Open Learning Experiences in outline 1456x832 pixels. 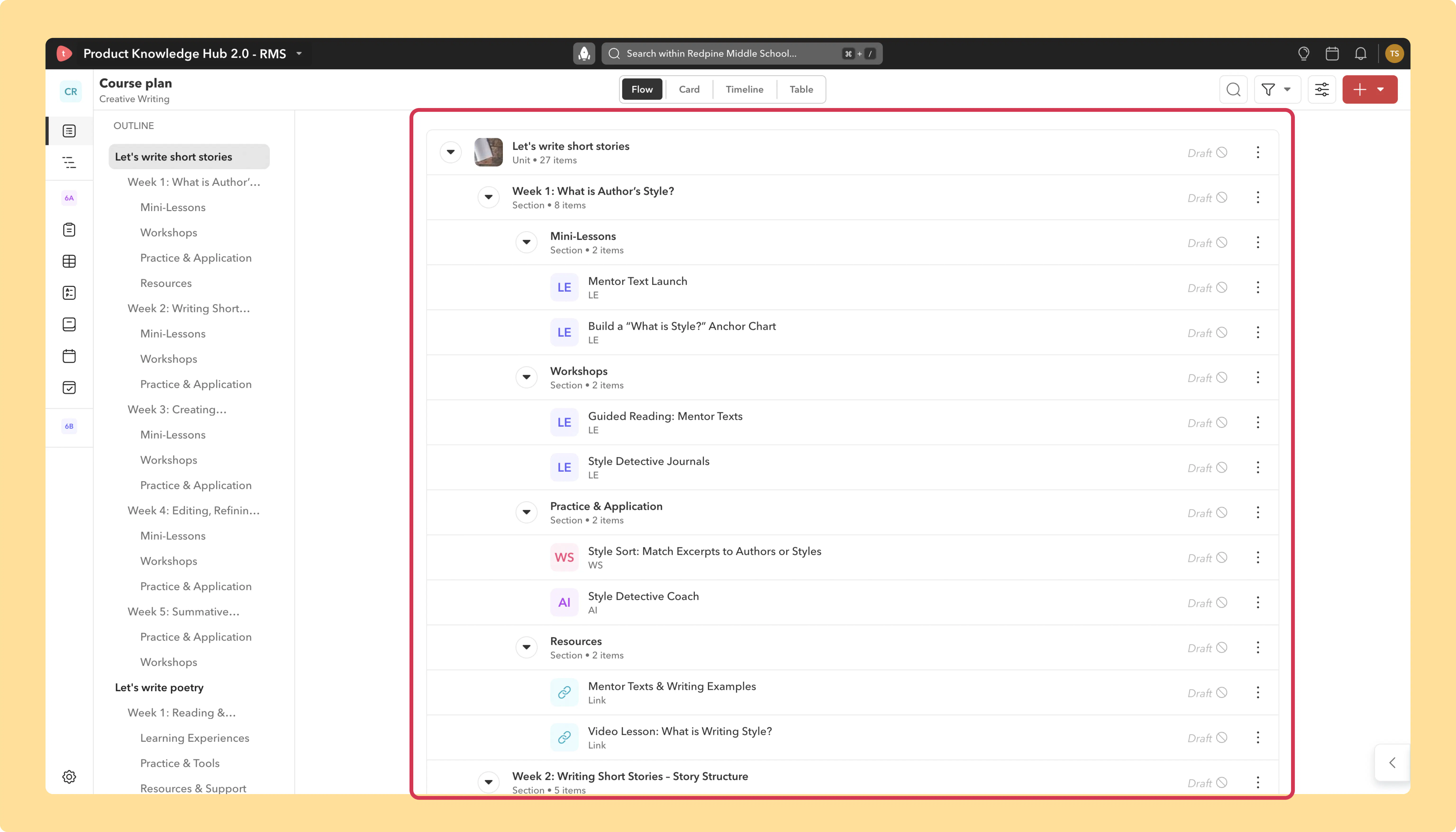pos(195,738)
